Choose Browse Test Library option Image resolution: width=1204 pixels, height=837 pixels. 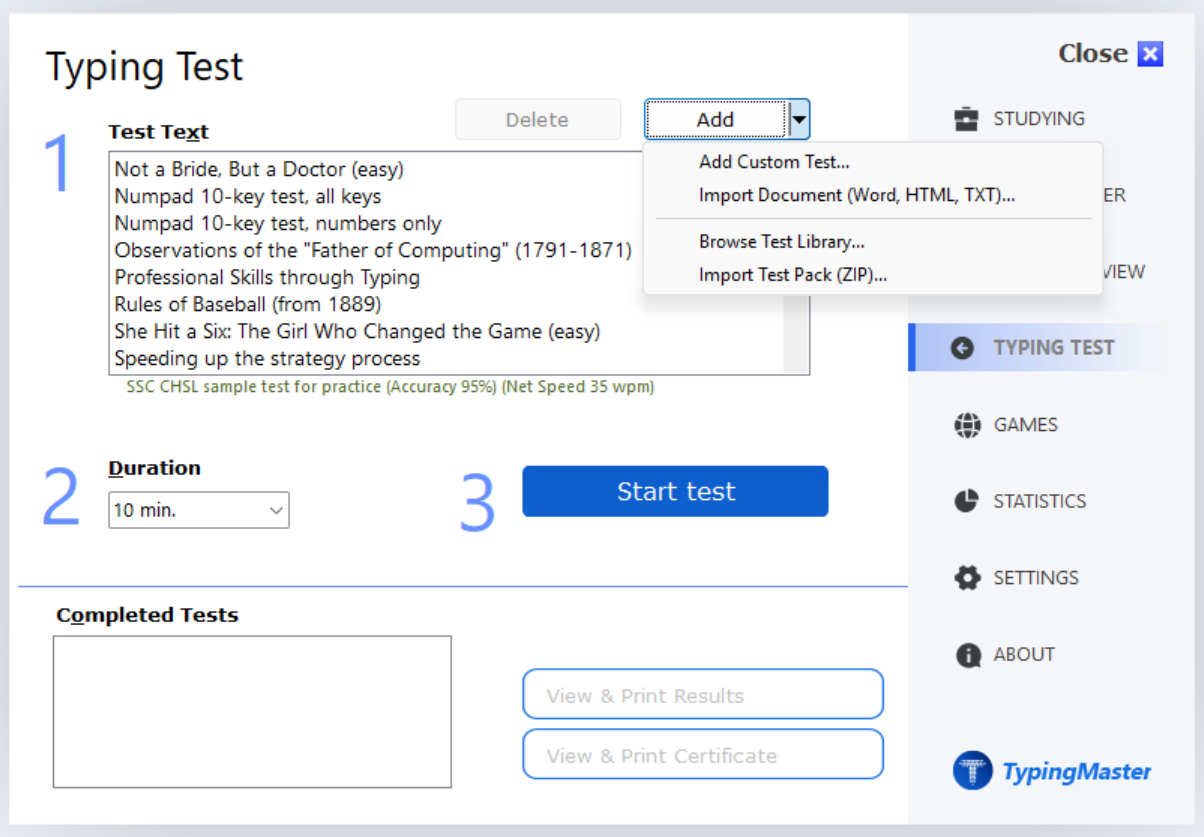tap(781, 242)
